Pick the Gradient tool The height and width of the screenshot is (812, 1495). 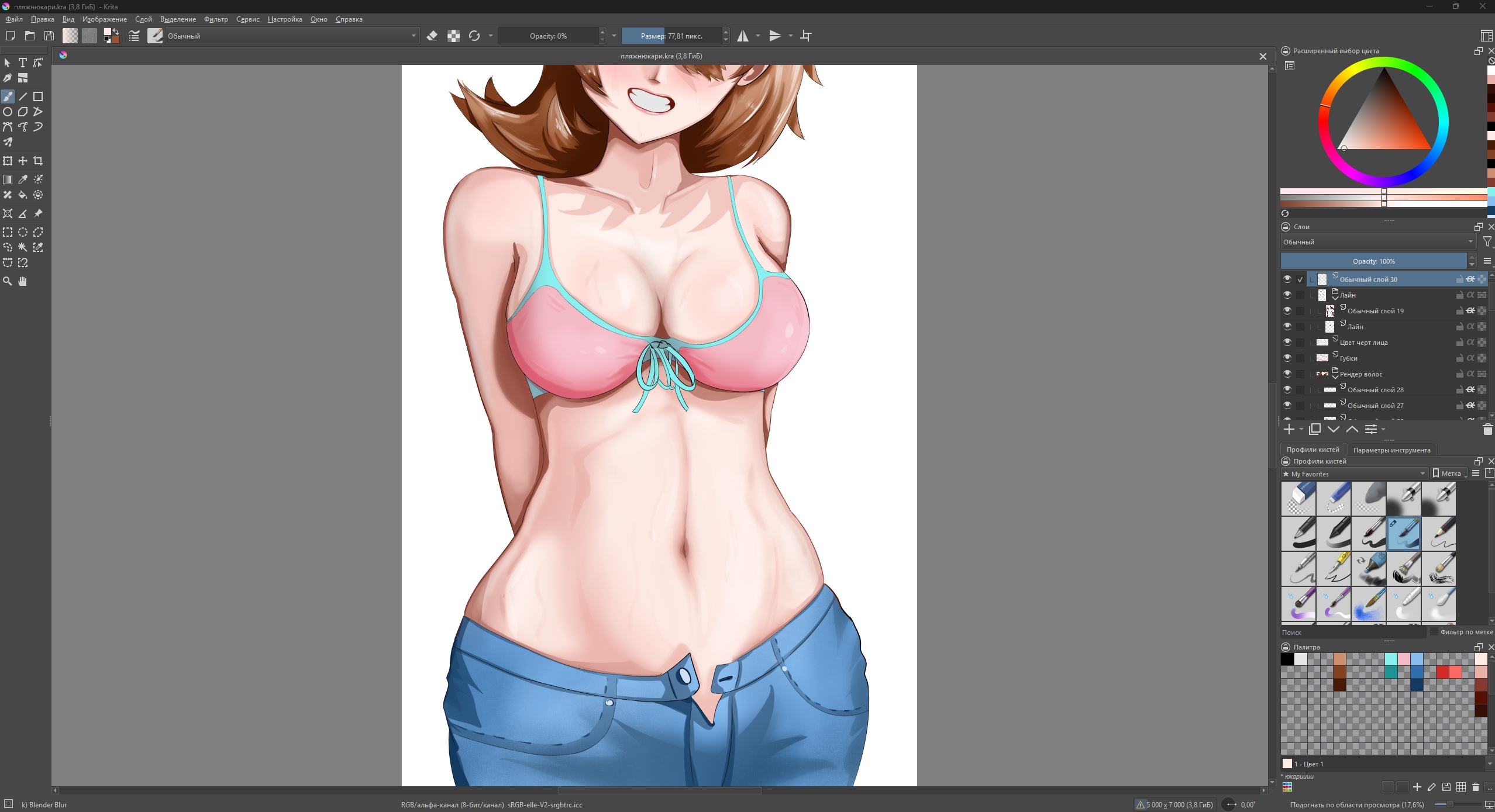(x=8, y=179)
